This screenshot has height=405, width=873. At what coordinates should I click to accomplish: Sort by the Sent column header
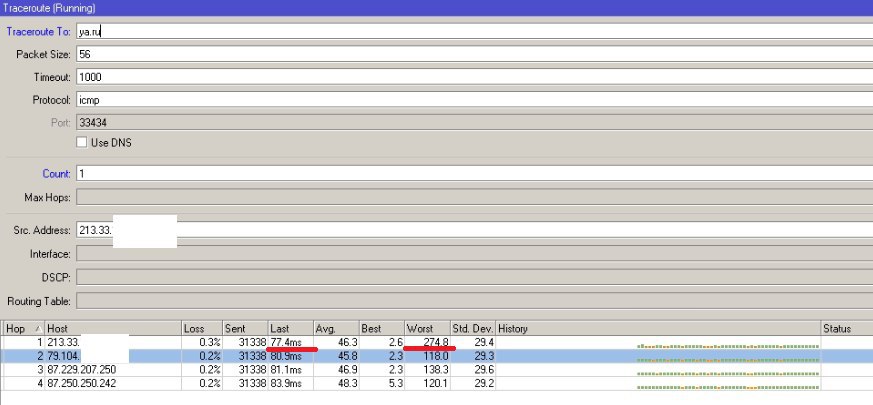245,328
